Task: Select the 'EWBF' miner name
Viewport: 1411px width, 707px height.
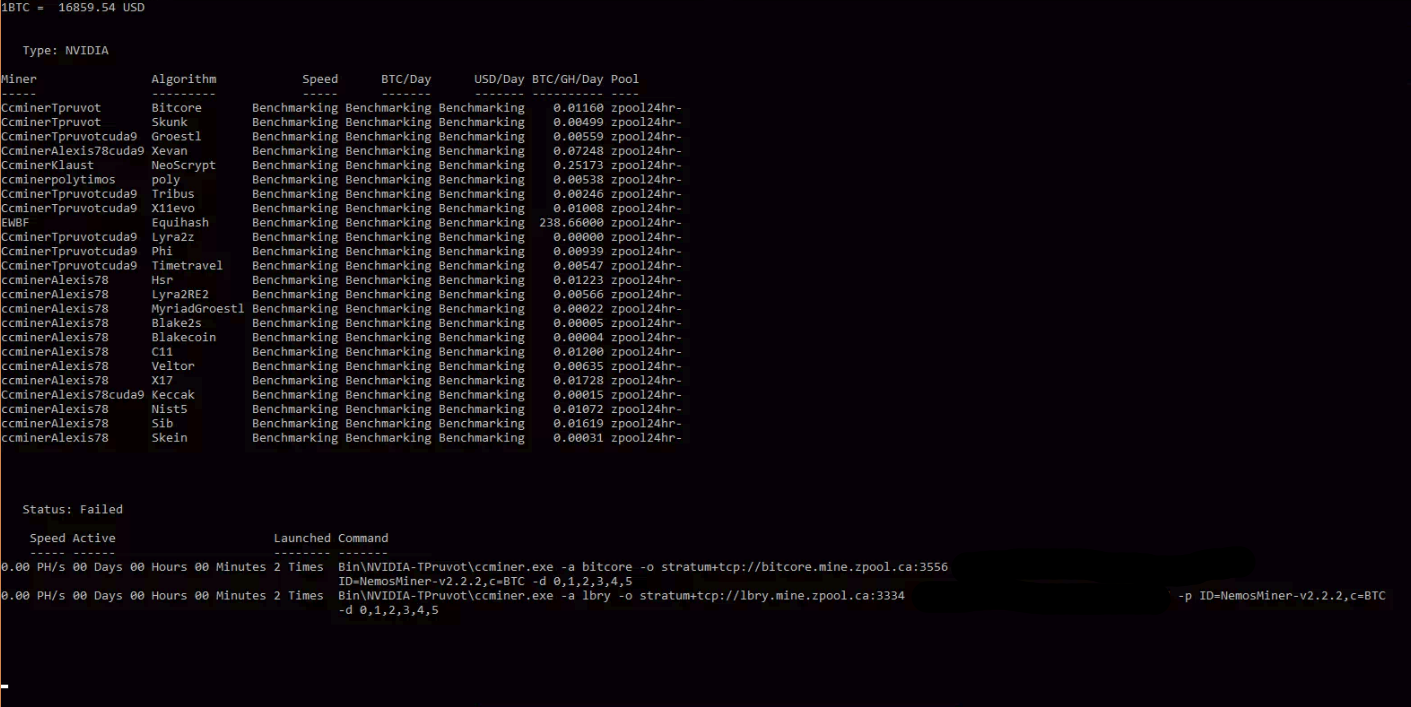Action: (x=15, y=223)
